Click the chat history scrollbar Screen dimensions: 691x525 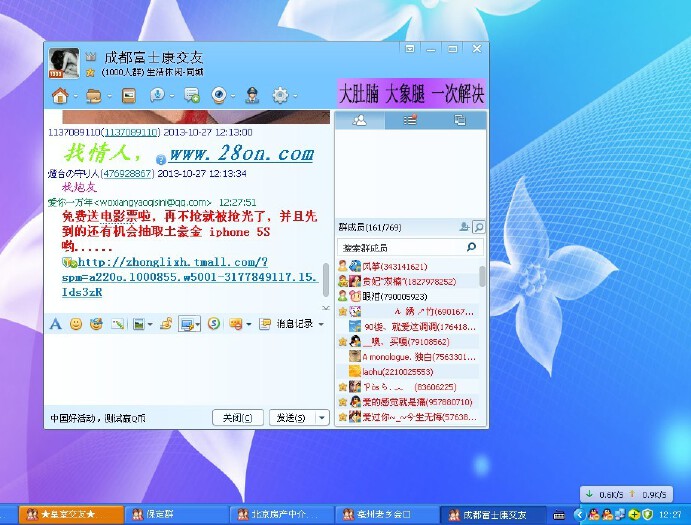326,280
